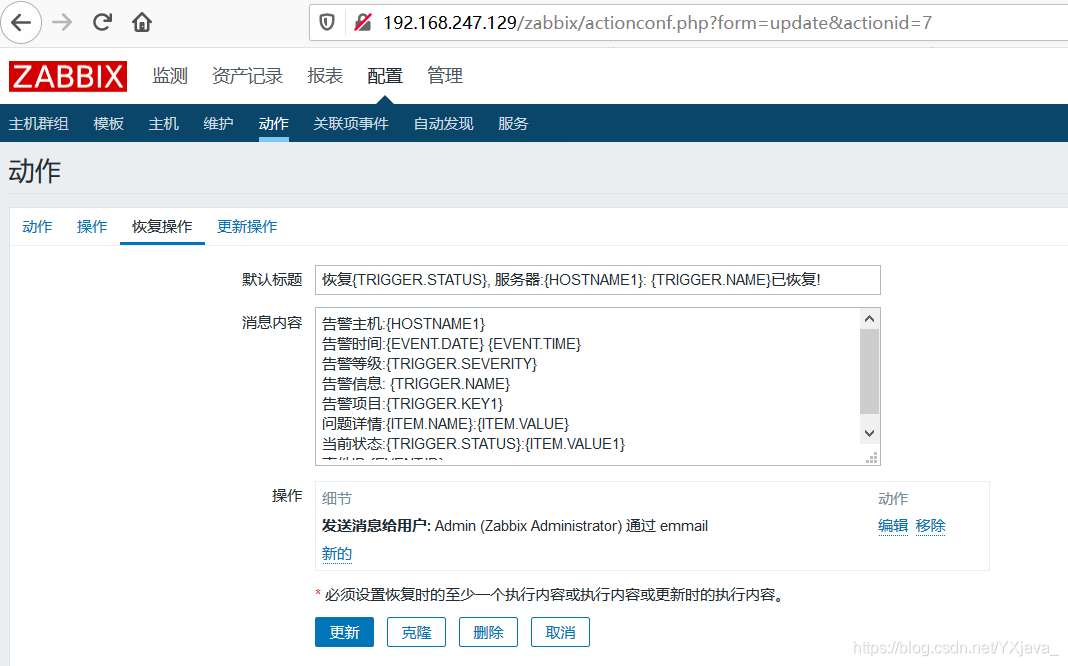Image resolution: width=1068 pixels, height=666 pixels.
Task: Go to 动作 submenu in blue bar
Action: (x=274, y=123)
